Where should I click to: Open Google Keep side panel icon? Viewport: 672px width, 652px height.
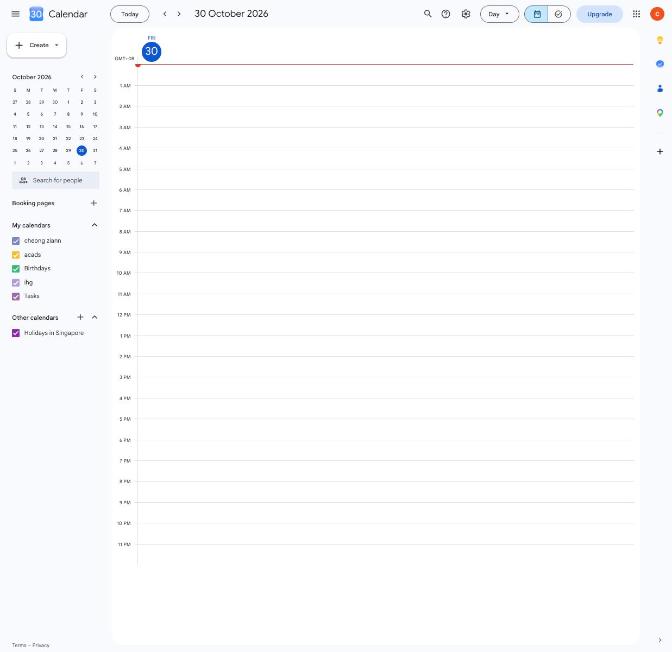click(660, 40)
